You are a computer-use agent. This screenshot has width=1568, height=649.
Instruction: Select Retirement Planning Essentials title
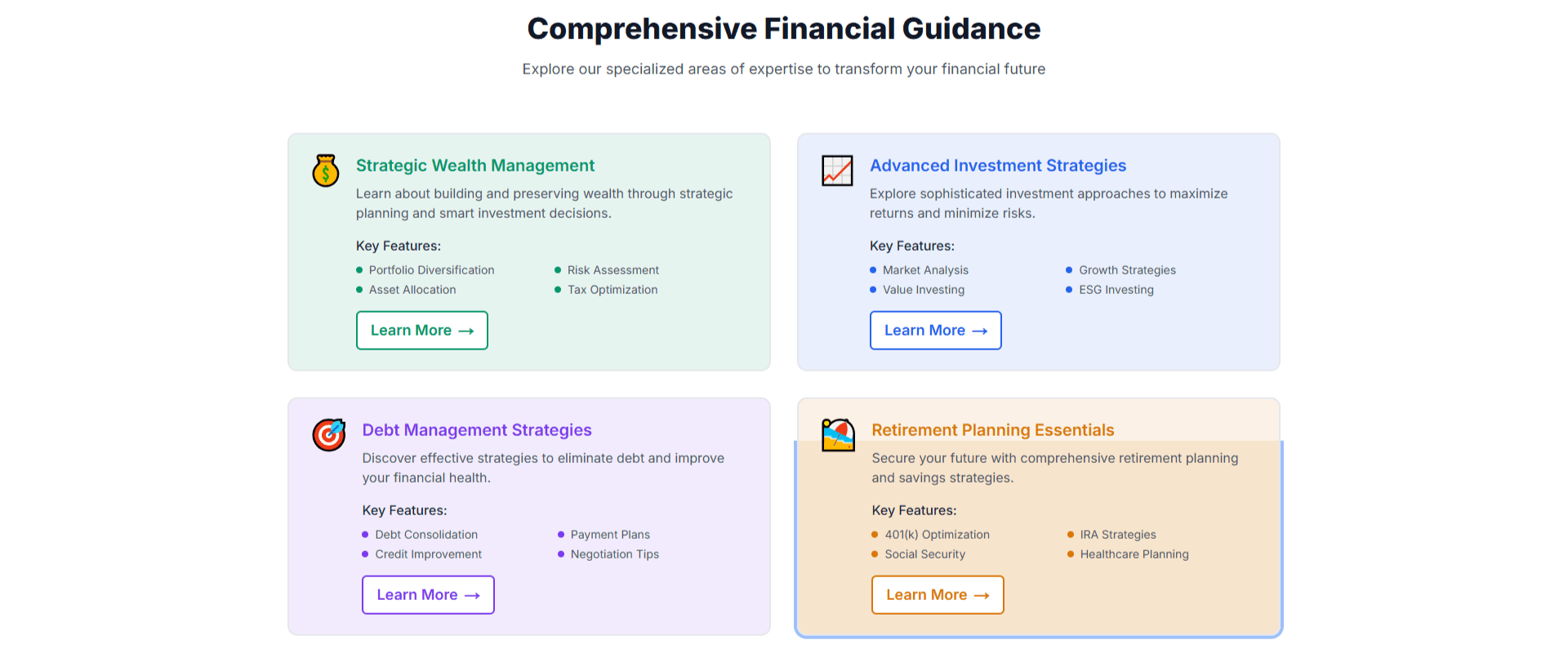tap(992, 430)
